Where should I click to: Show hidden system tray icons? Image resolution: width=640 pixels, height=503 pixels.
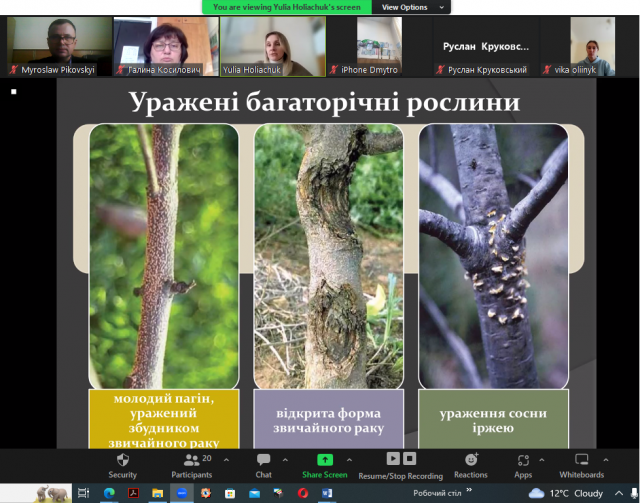[619, 493]
